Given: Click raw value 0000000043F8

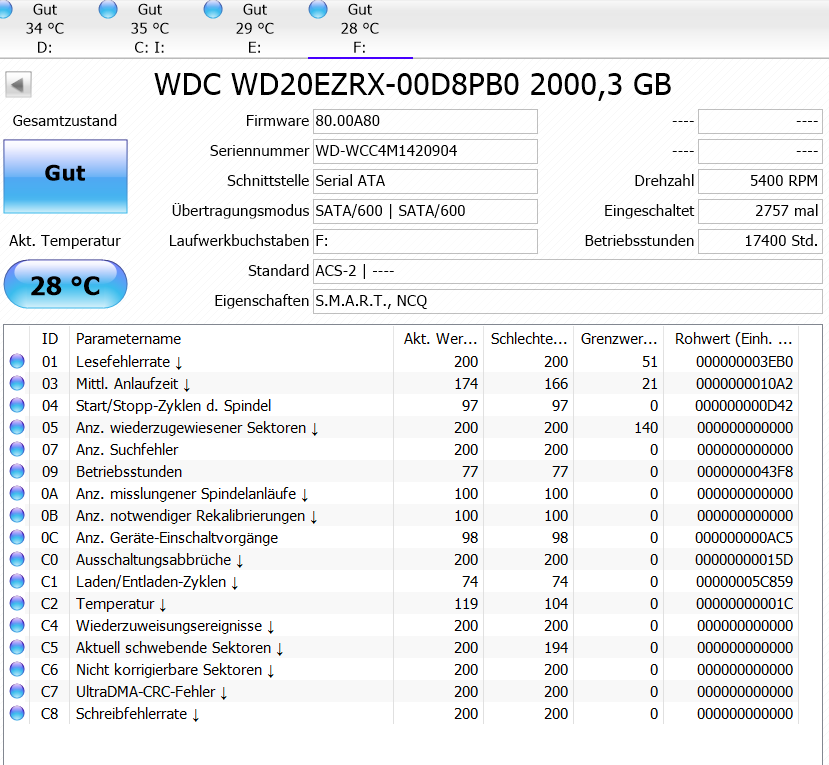Looking at the screenshot, I should coord(744,472).
